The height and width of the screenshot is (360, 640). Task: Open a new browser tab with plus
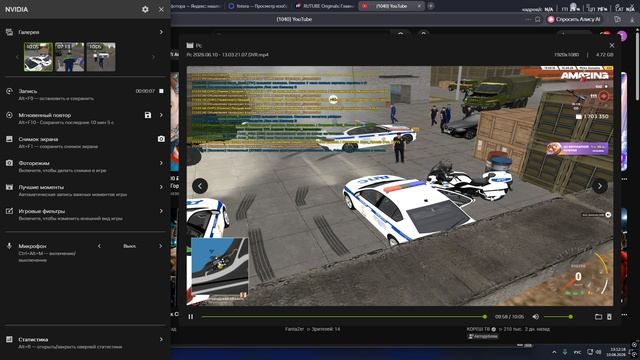pyautogui.click(x=431, y=6)
